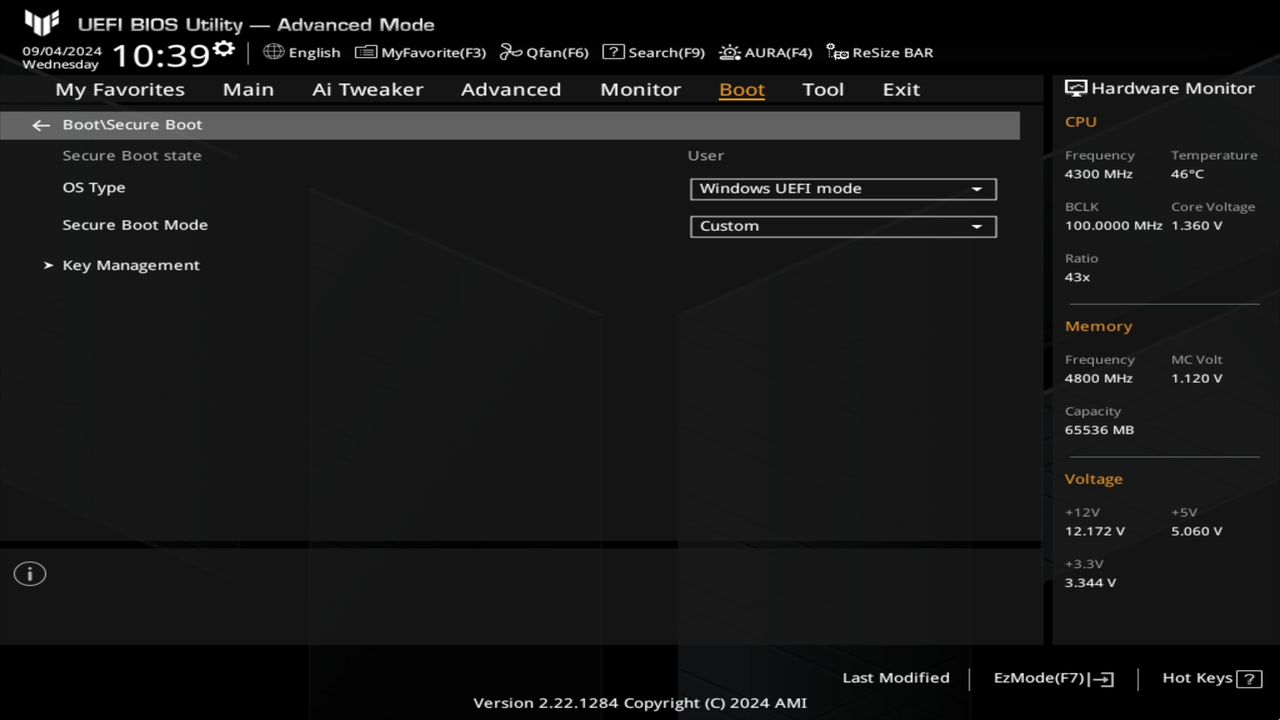Click CPU temperature value 46°C
Viewport: 1280px width, 720px height.
1188,174
